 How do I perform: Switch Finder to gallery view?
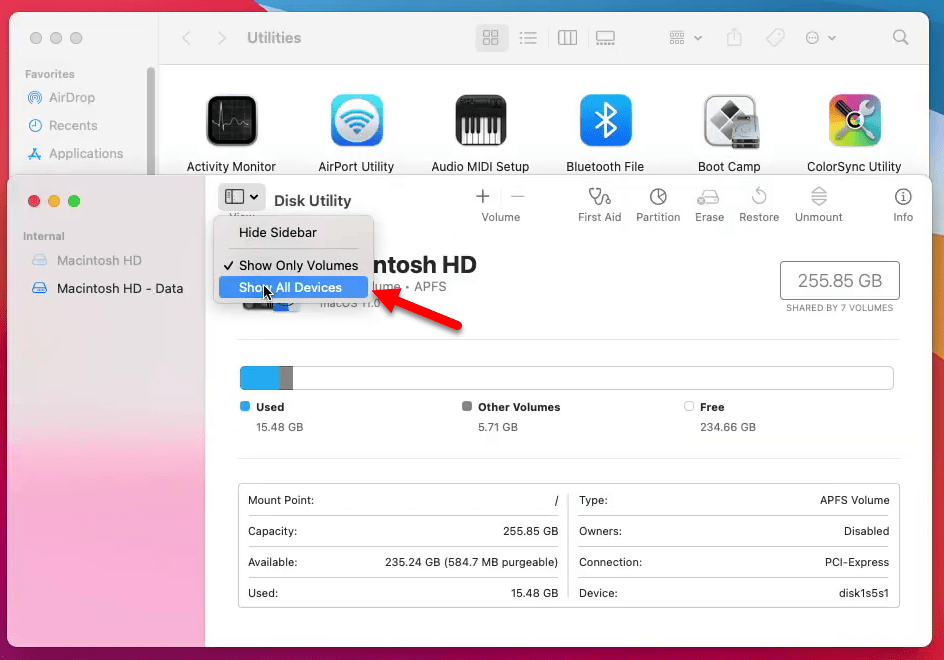tap(605, 38)
